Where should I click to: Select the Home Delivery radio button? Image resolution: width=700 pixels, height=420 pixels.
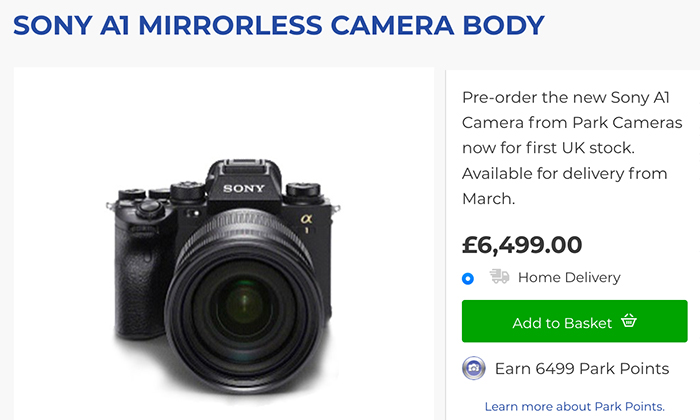467,279
